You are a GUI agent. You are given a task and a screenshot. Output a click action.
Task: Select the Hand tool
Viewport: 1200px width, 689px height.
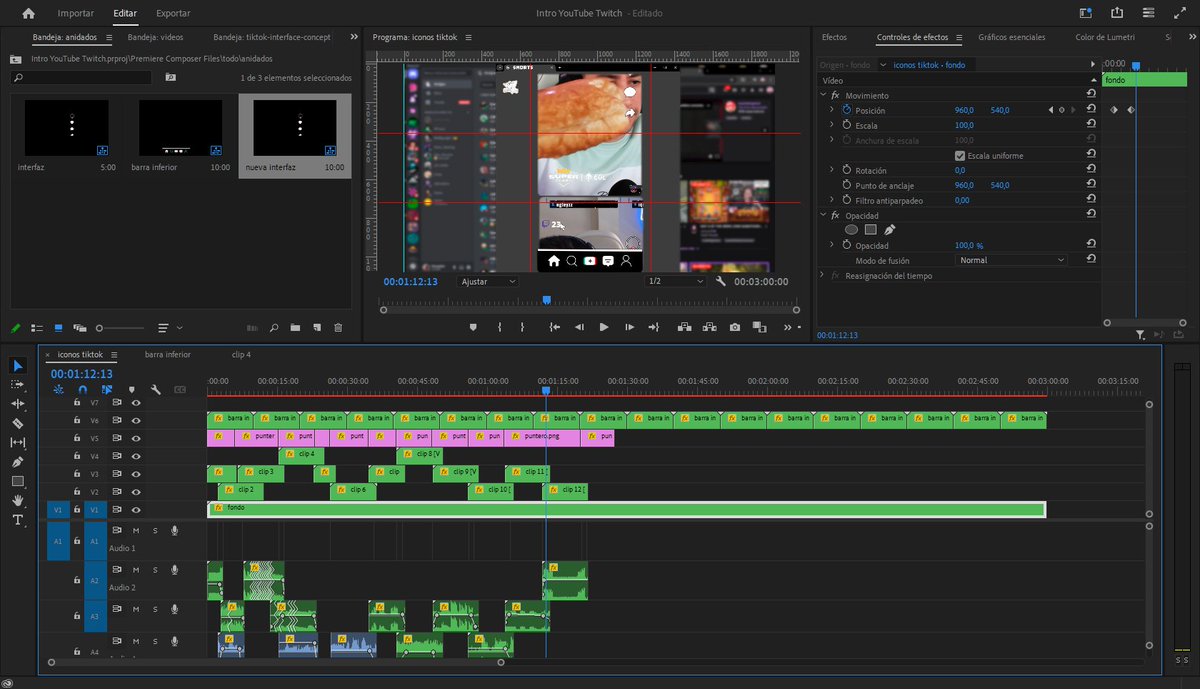18,500
